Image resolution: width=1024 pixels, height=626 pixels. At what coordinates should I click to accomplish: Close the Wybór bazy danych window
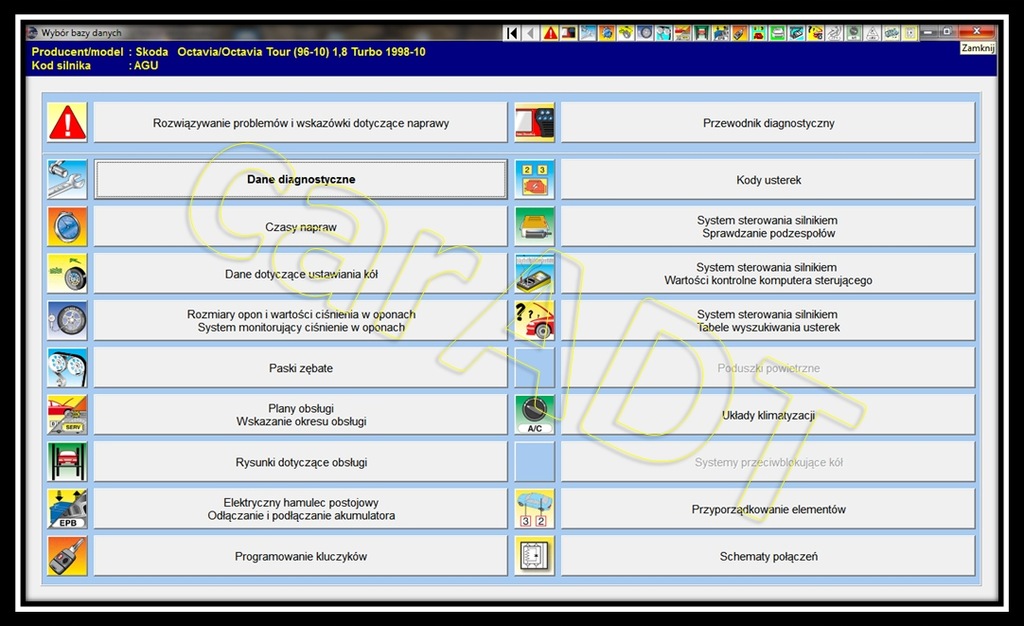[x=977, y=31]
